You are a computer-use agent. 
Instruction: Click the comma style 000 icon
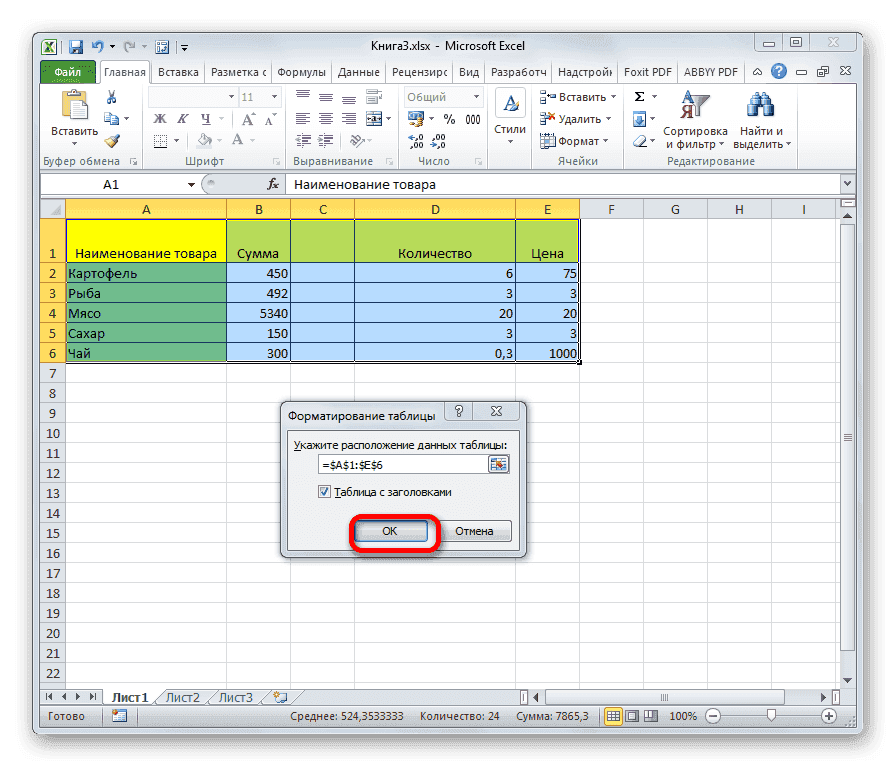coord(474,119)
